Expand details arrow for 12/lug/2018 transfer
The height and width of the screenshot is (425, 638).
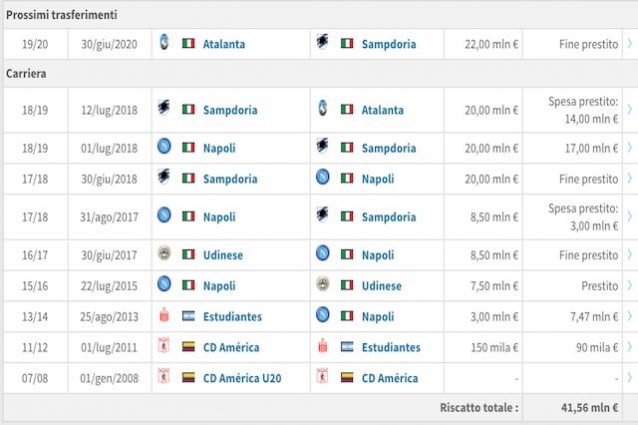[x=630, y=110]
